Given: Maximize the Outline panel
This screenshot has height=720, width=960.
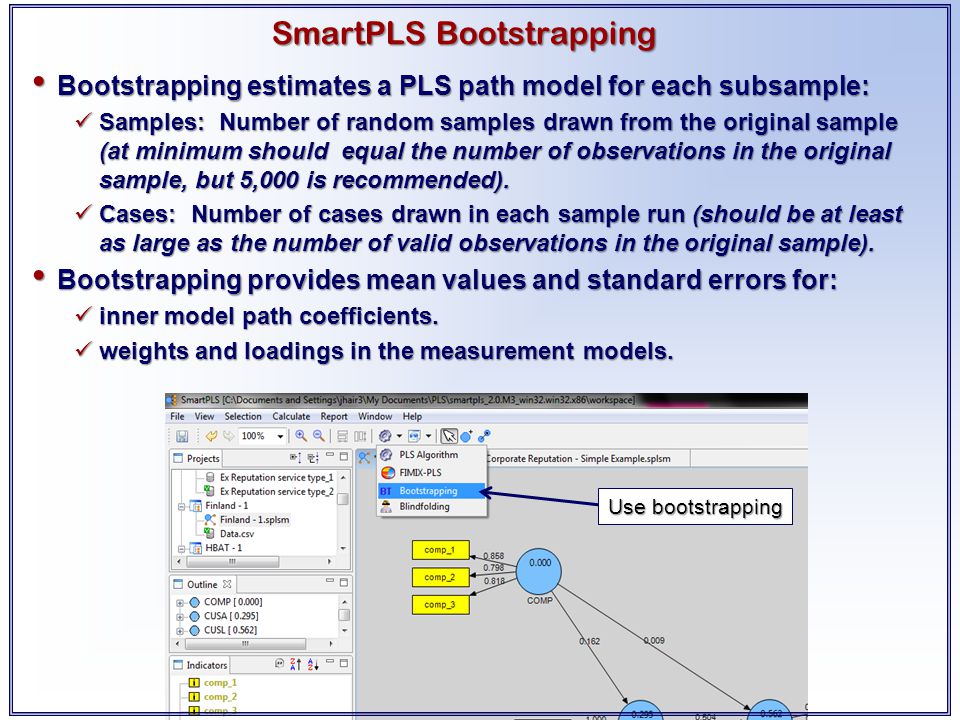Looking at the screenshot, I should tap(343, 582).
